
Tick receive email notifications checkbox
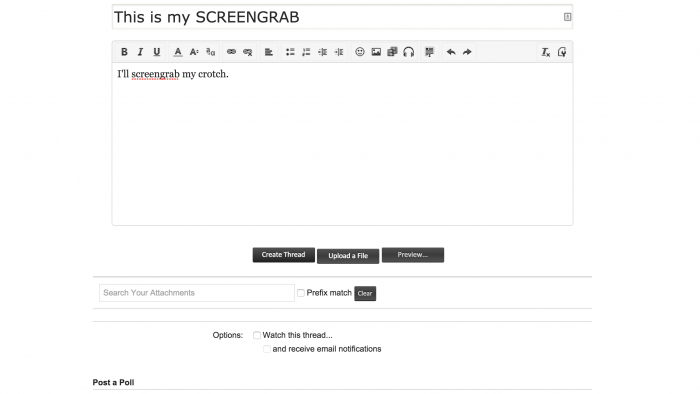click(x=267, y=349)
